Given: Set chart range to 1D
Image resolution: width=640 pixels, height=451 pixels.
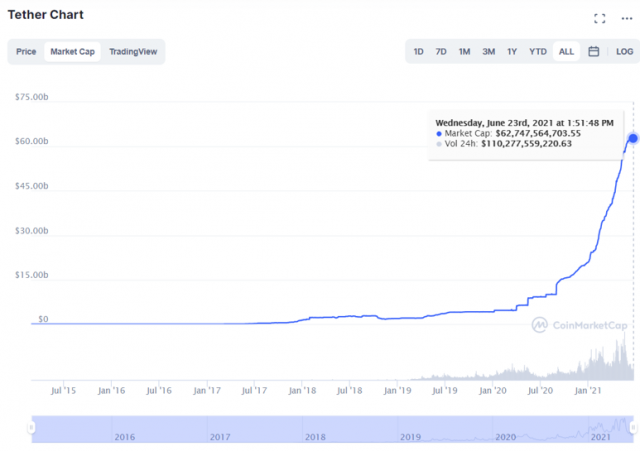Looking at the screenshot, I should pos(418,52).
